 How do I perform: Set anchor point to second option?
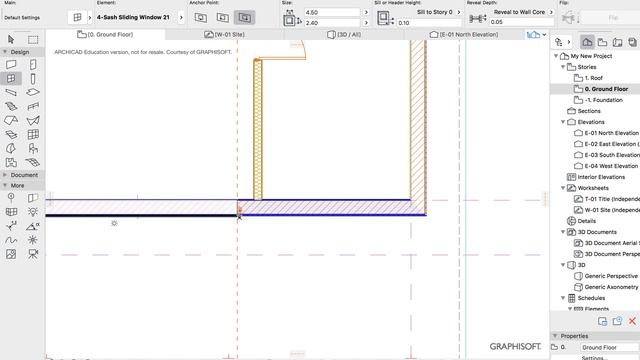[222, 18]
